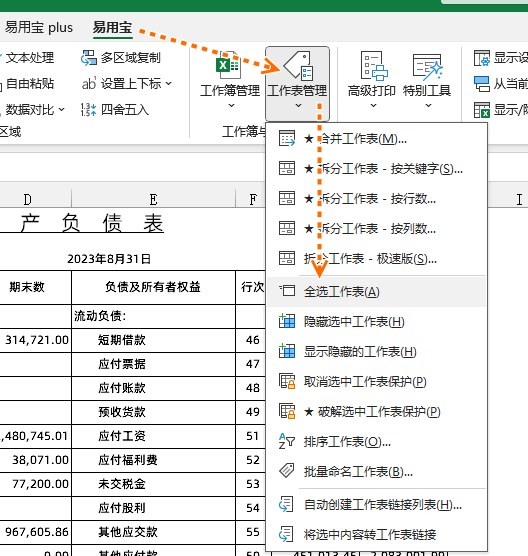Image resolution: width=528 pixels, height=556 pixels.
Task: Switch to the 易用宝 plus tab
Action: [39, 27]
